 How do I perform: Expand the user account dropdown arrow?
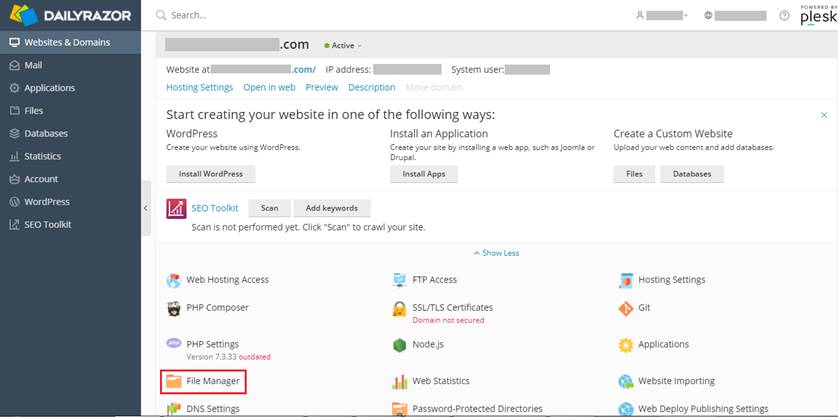coord(686,16)
